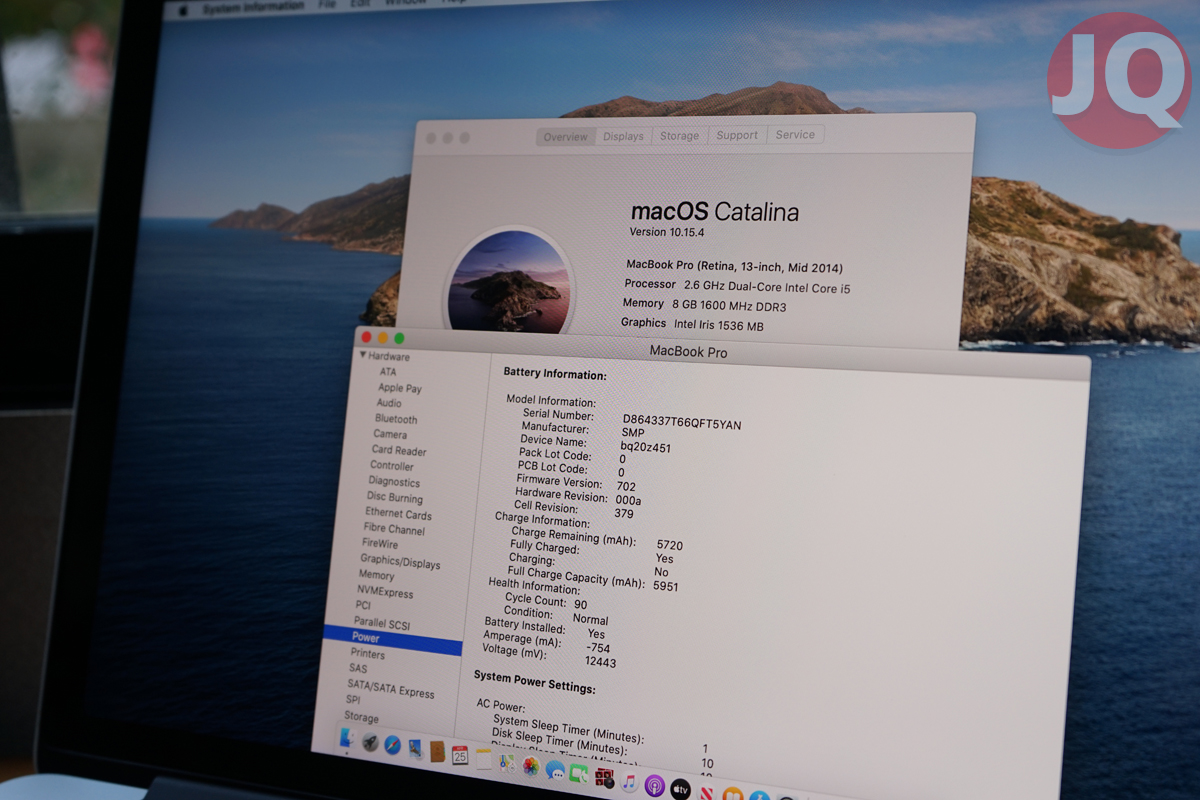1200x800 pixels.
Task: Select Diagnostics in sidebar
Action: tap(394, 482)
